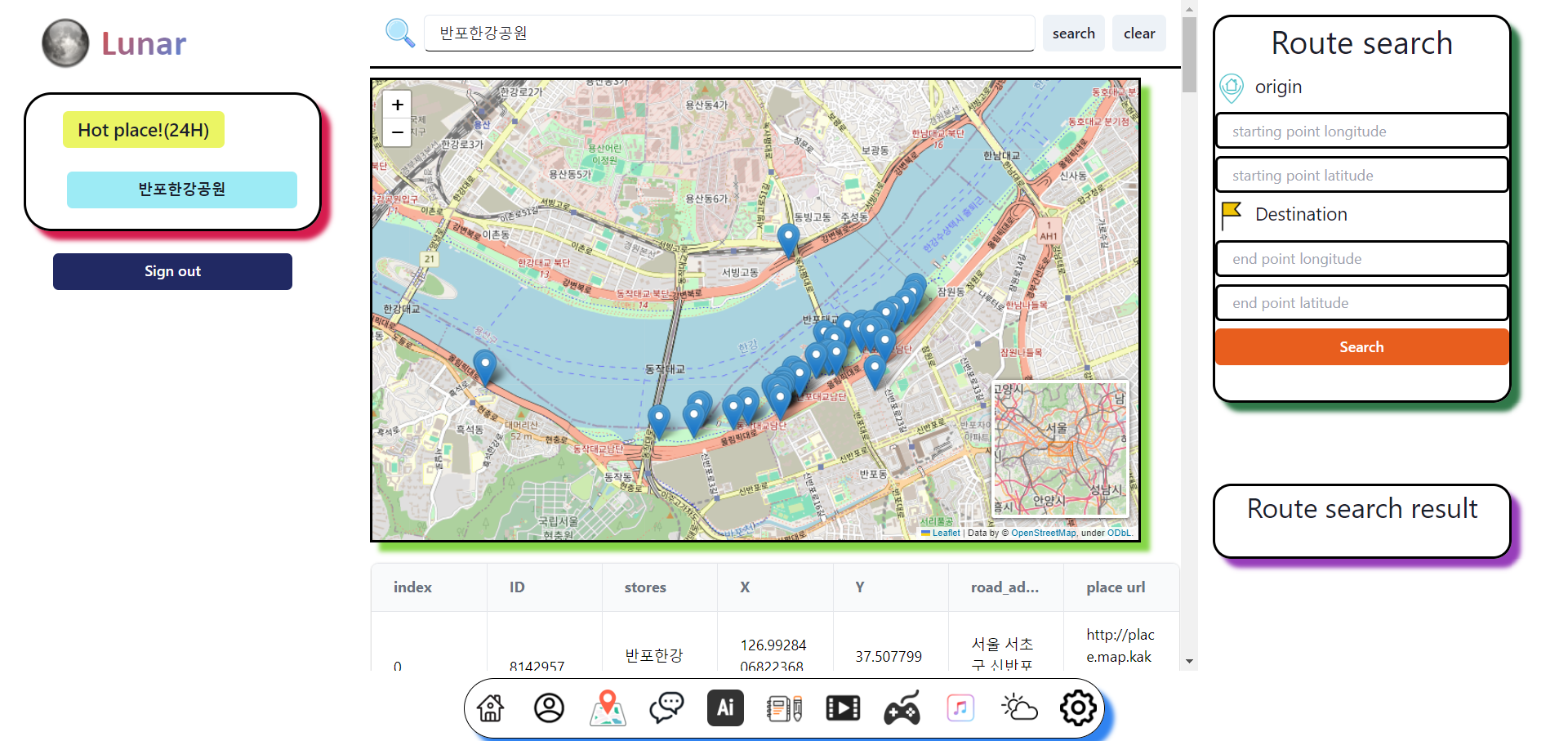
Task: Click the Hot place!(24H) label
Action: click(144, 130)
